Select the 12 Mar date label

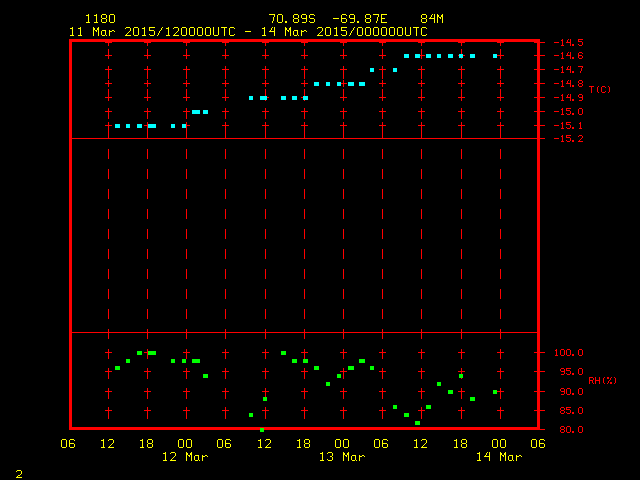(x=185, y=457)
